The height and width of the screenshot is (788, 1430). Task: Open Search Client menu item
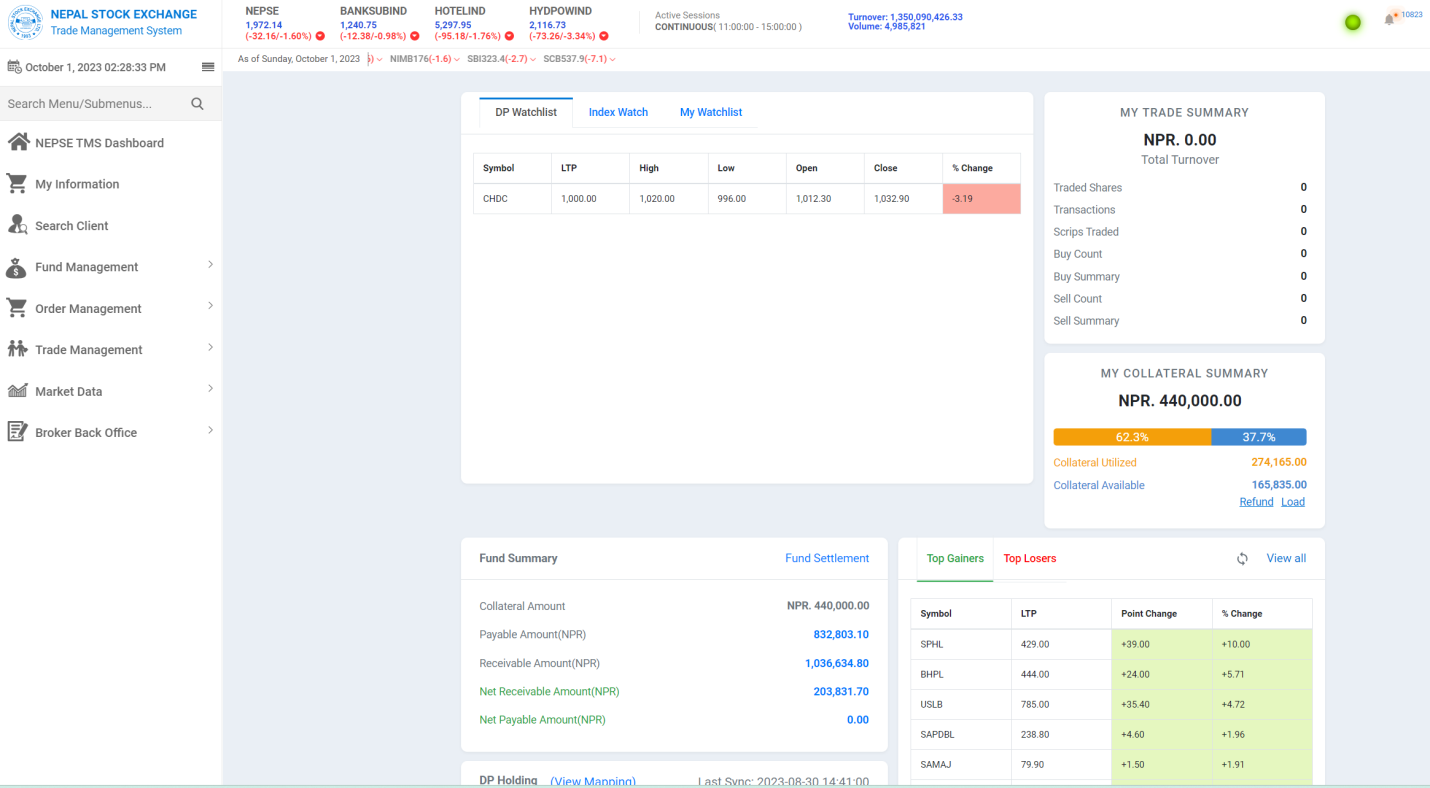point(72,226)
